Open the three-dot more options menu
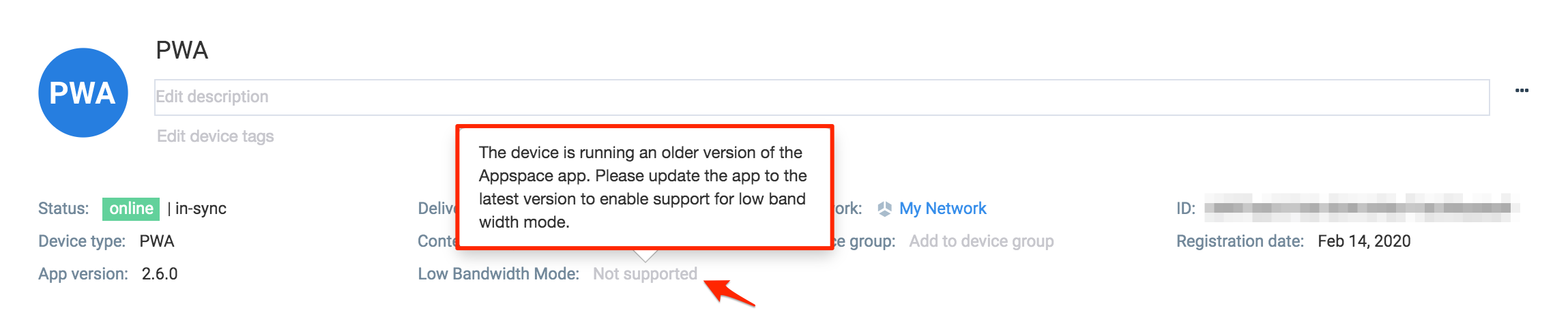Viewport: 1568px width, 319px height. [x=1522, y=91]
